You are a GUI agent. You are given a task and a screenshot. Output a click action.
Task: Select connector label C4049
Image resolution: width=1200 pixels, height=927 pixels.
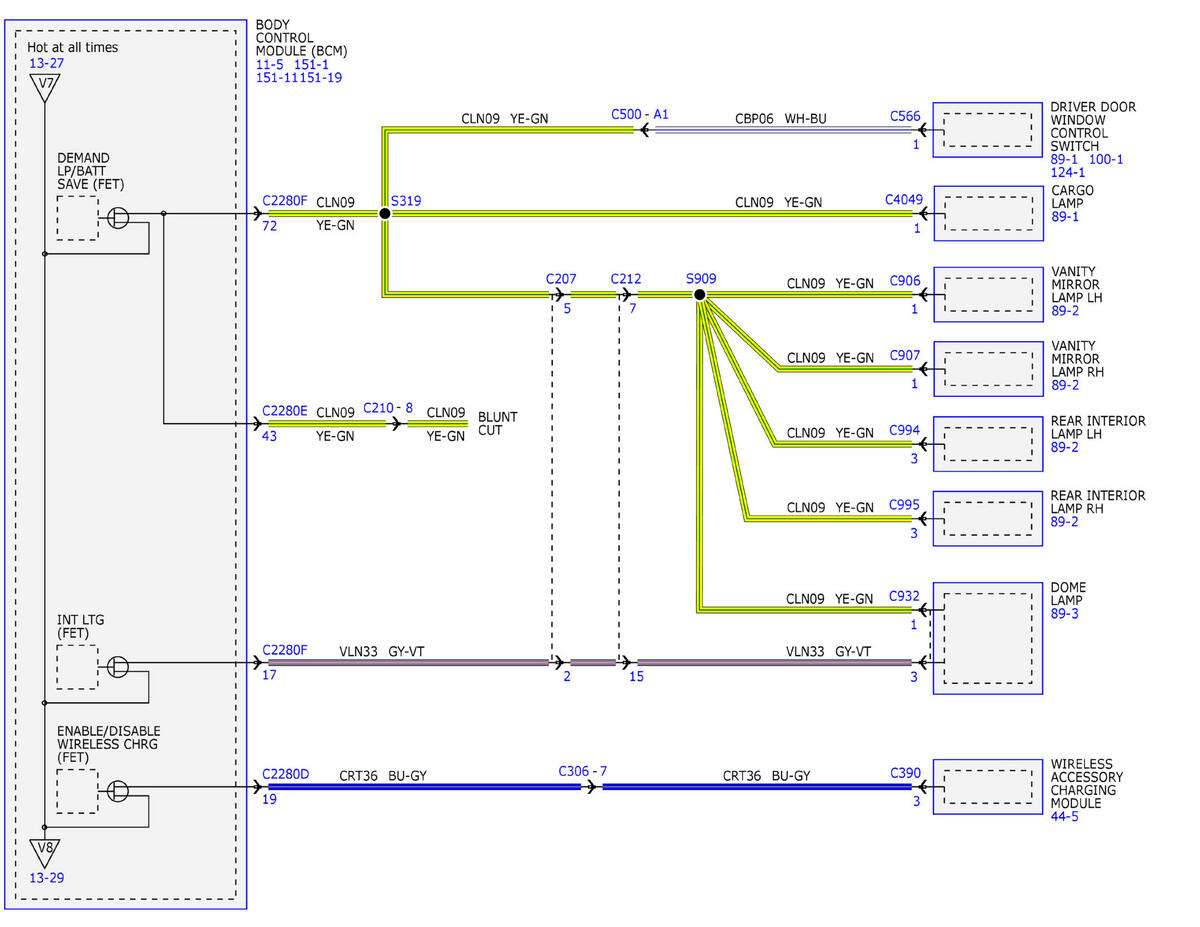click(903, 200)
